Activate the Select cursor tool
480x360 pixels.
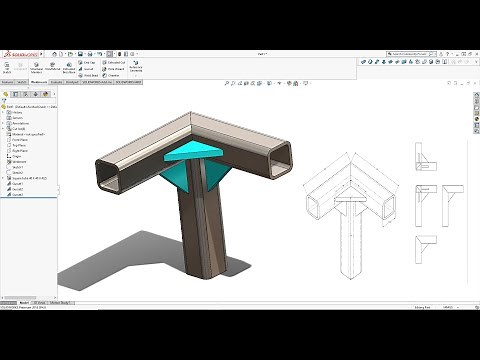(110, 54)
